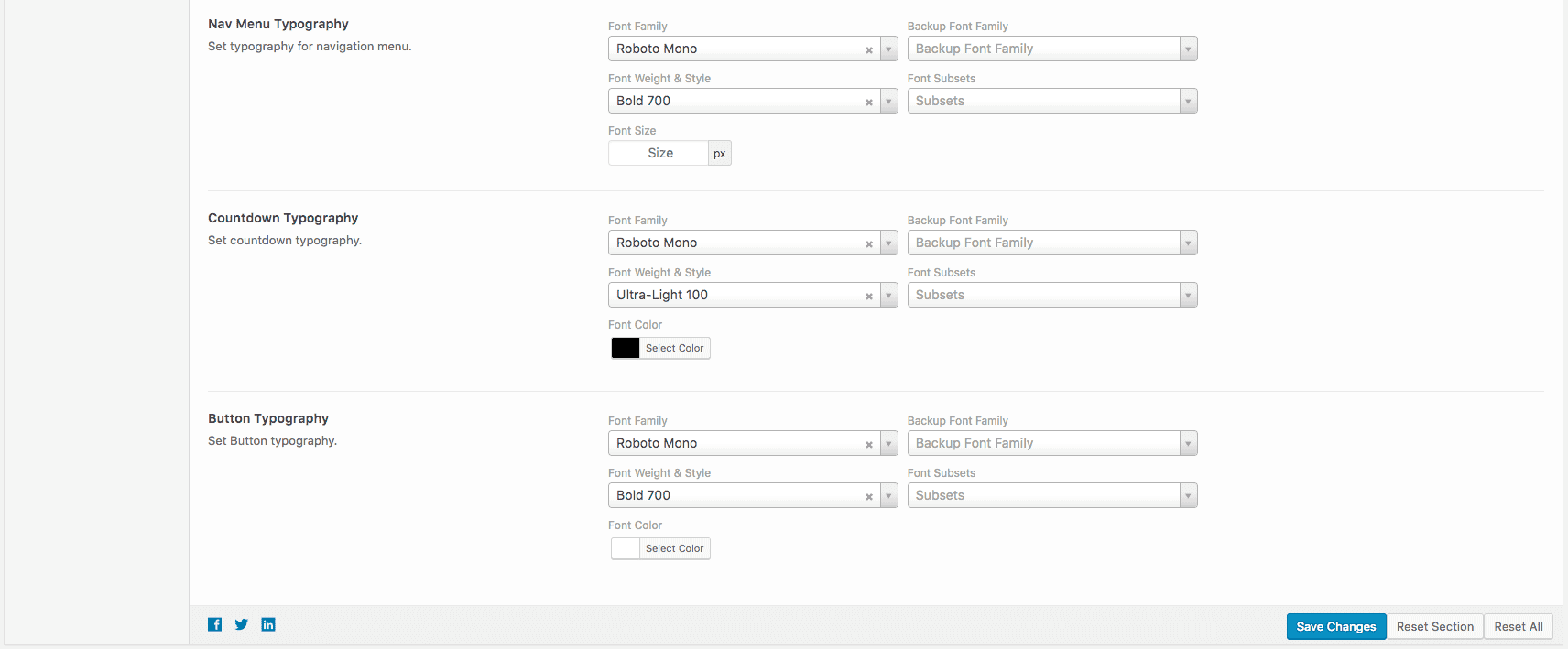The height and width of the screenshot is (649, 1568).
Task: Open the Facebook social icon link
Action: click(x=214, y=624)
